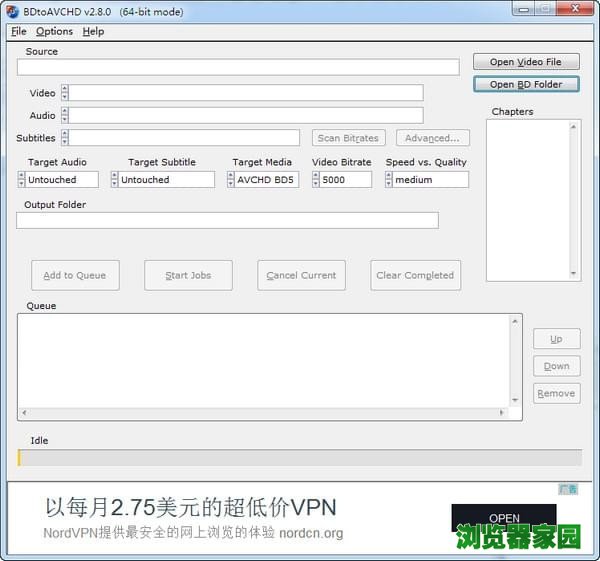Change Target Audio spinner from Untouched
The height and width of the screenshot is (561, 600).
click(22, 180)
